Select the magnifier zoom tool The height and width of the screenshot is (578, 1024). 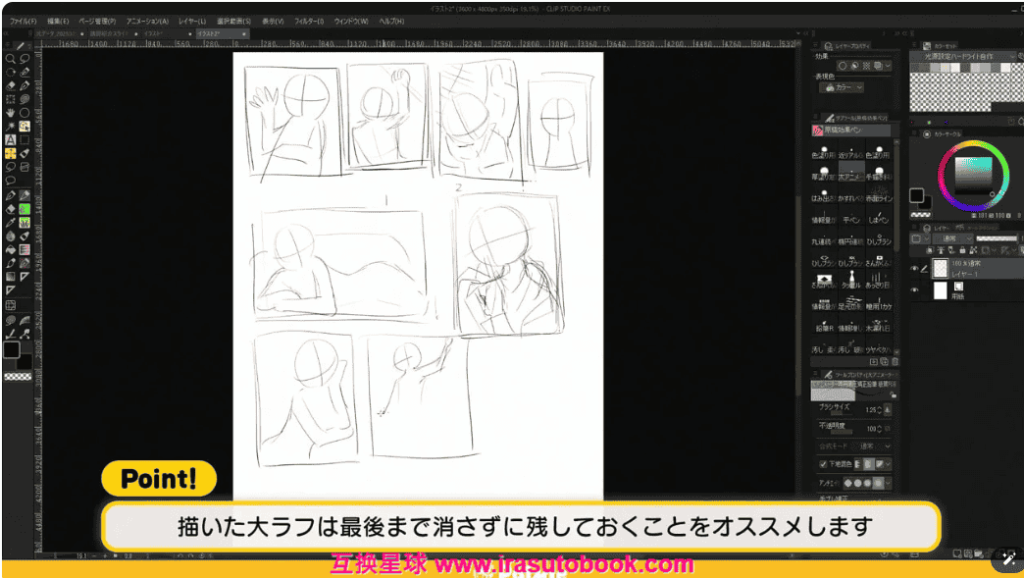click(10, 58)
